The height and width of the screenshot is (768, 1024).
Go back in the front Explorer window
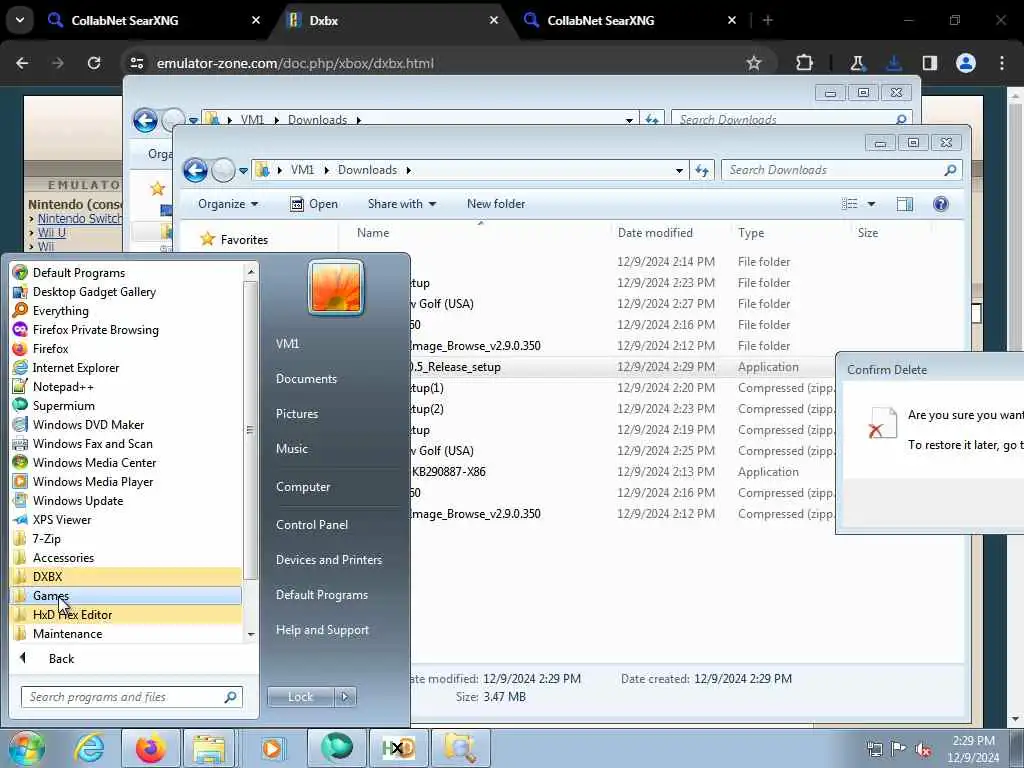point(195,170)
